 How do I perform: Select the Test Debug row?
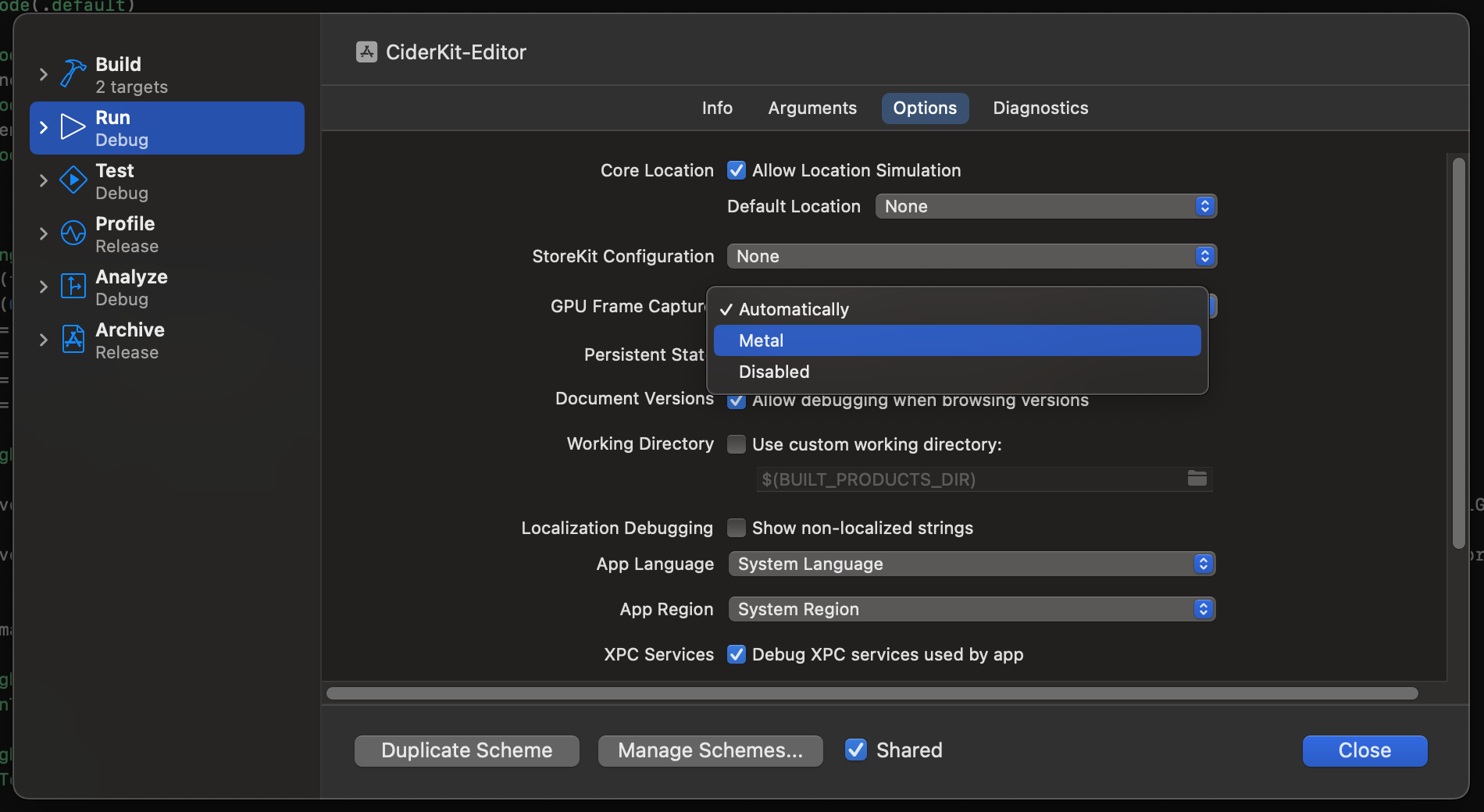tap(167, 181)
